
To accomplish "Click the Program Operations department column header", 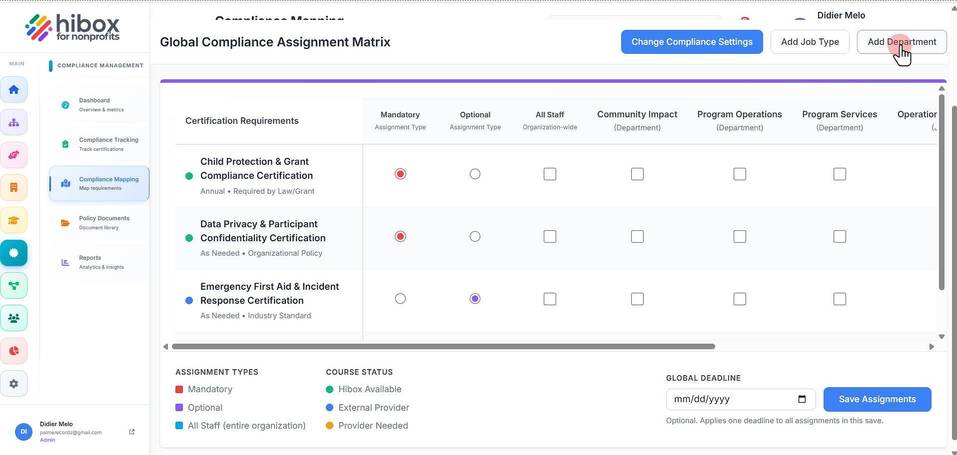I will pyautogui.click(x=740, y=120).
